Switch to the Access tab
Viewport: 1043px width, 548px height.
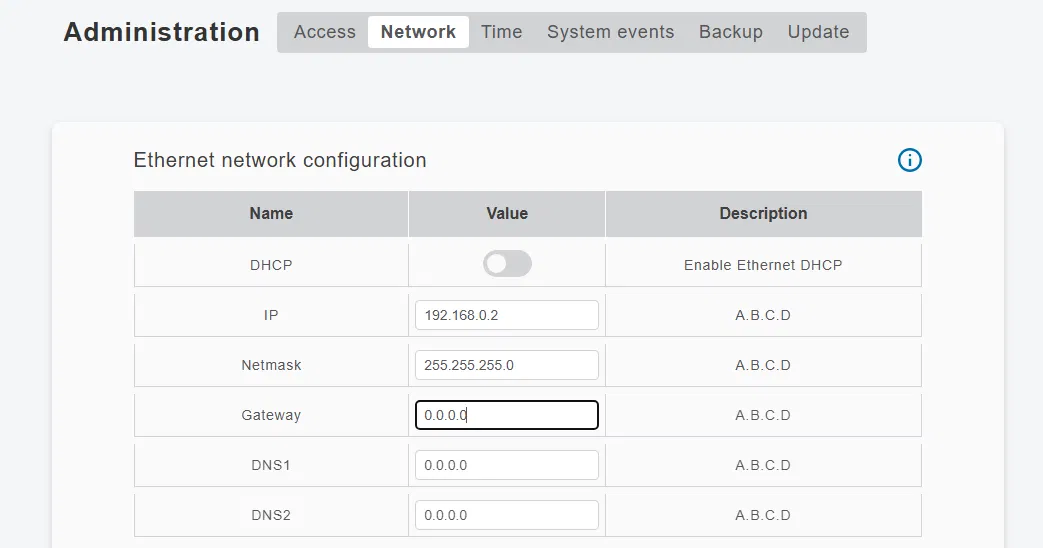pos(325,32)
